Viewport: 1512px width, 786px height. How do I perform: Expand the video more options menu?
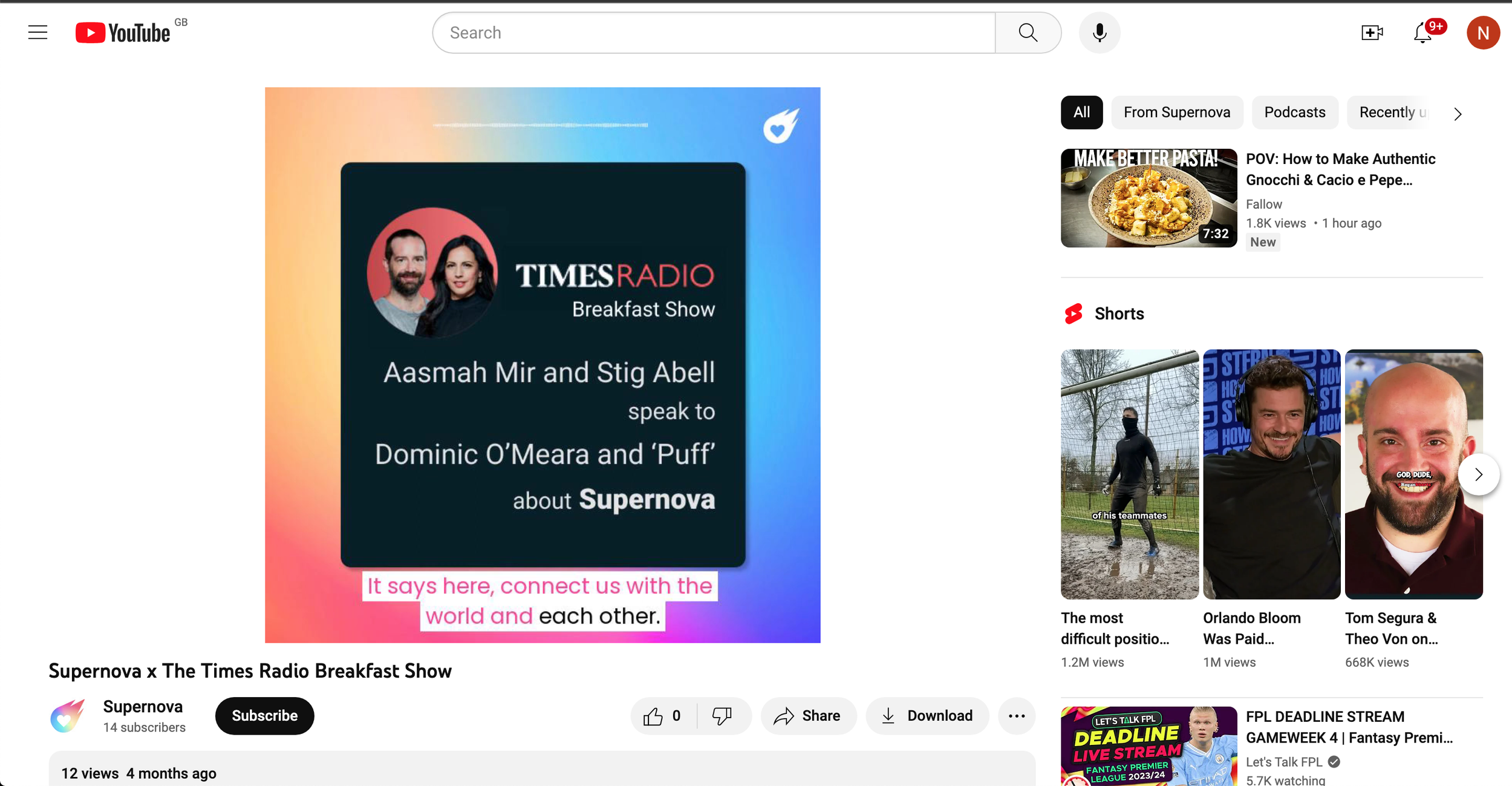1017,716
